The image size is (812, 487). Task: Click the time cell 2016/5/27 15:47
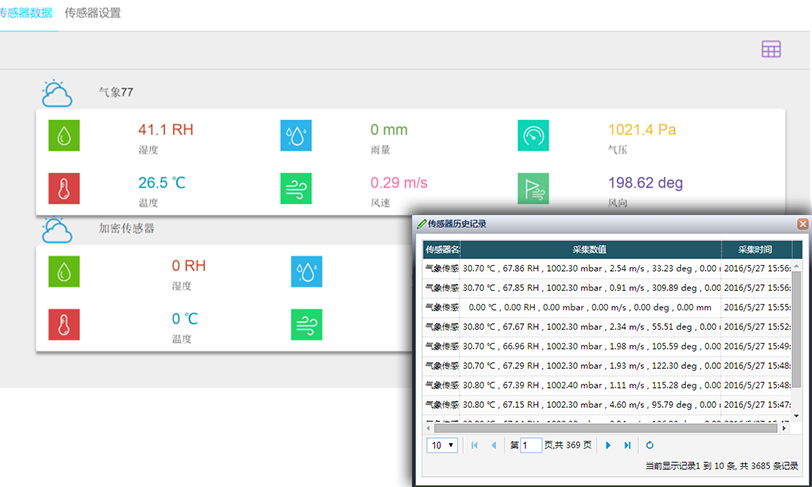pos(757,405)
